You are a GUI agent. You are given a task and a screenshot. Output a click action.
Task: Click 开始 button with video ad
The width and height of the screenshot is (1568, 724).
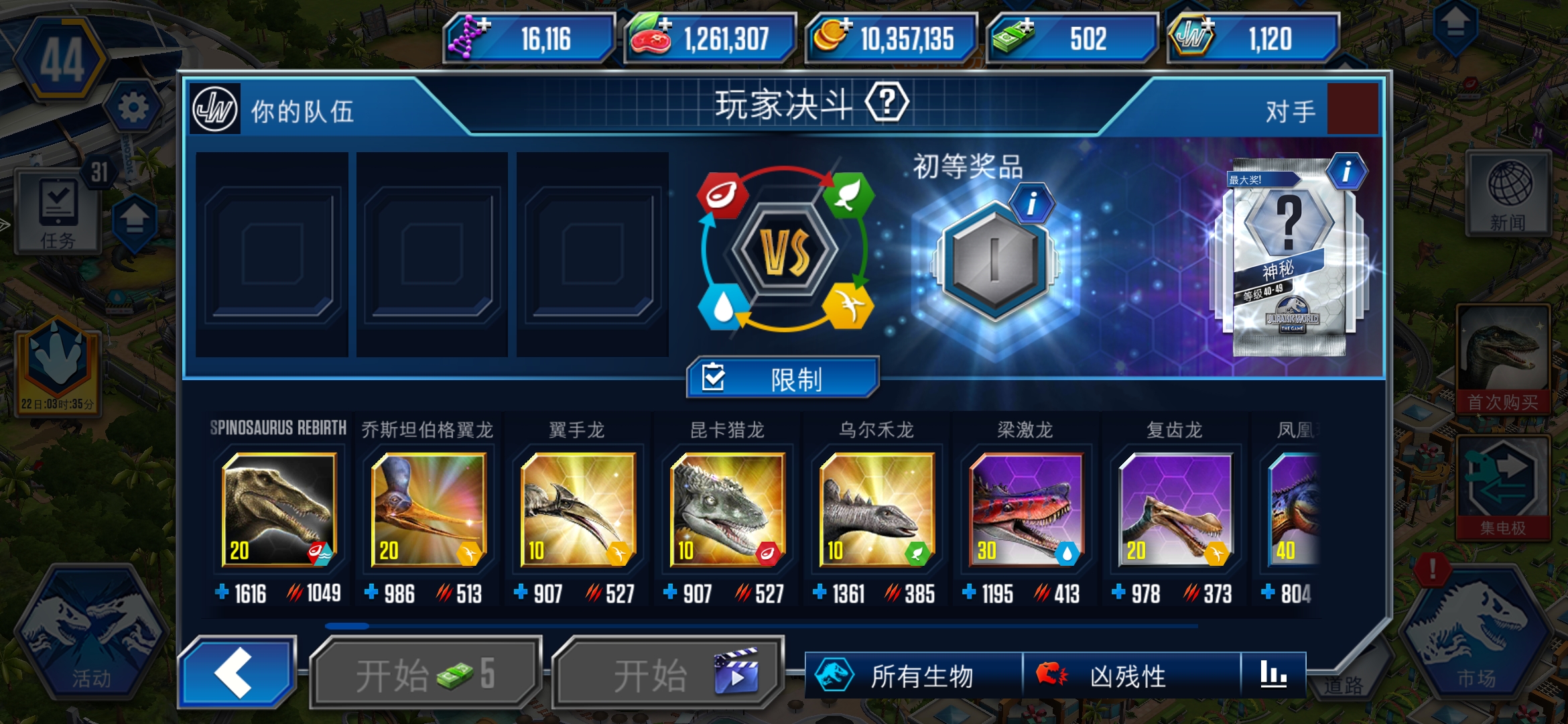[668, 672]
